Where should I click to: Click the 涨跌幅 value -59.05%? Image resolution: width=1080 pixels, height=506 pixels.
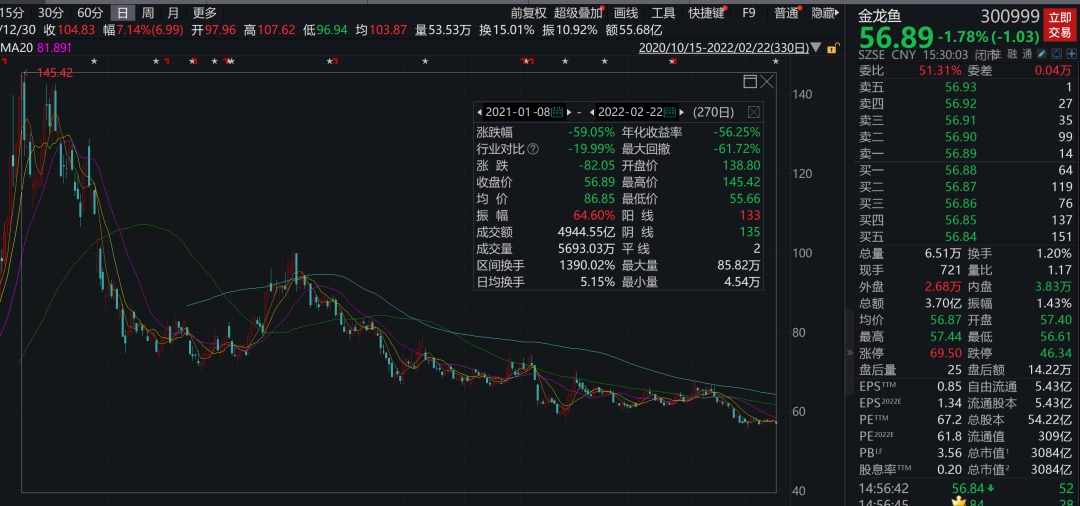pyautogui.click(x=592, y=133)
